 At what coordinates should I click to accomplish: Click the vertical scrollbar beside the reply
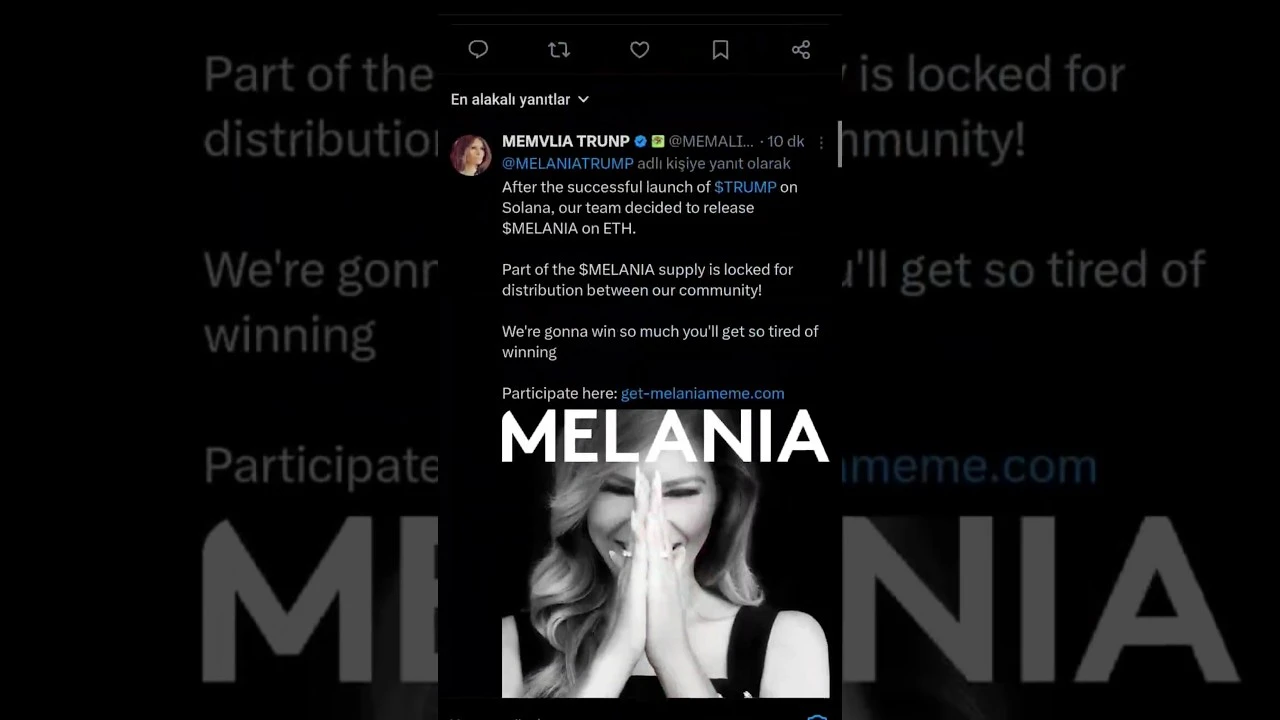click(839, 144)
